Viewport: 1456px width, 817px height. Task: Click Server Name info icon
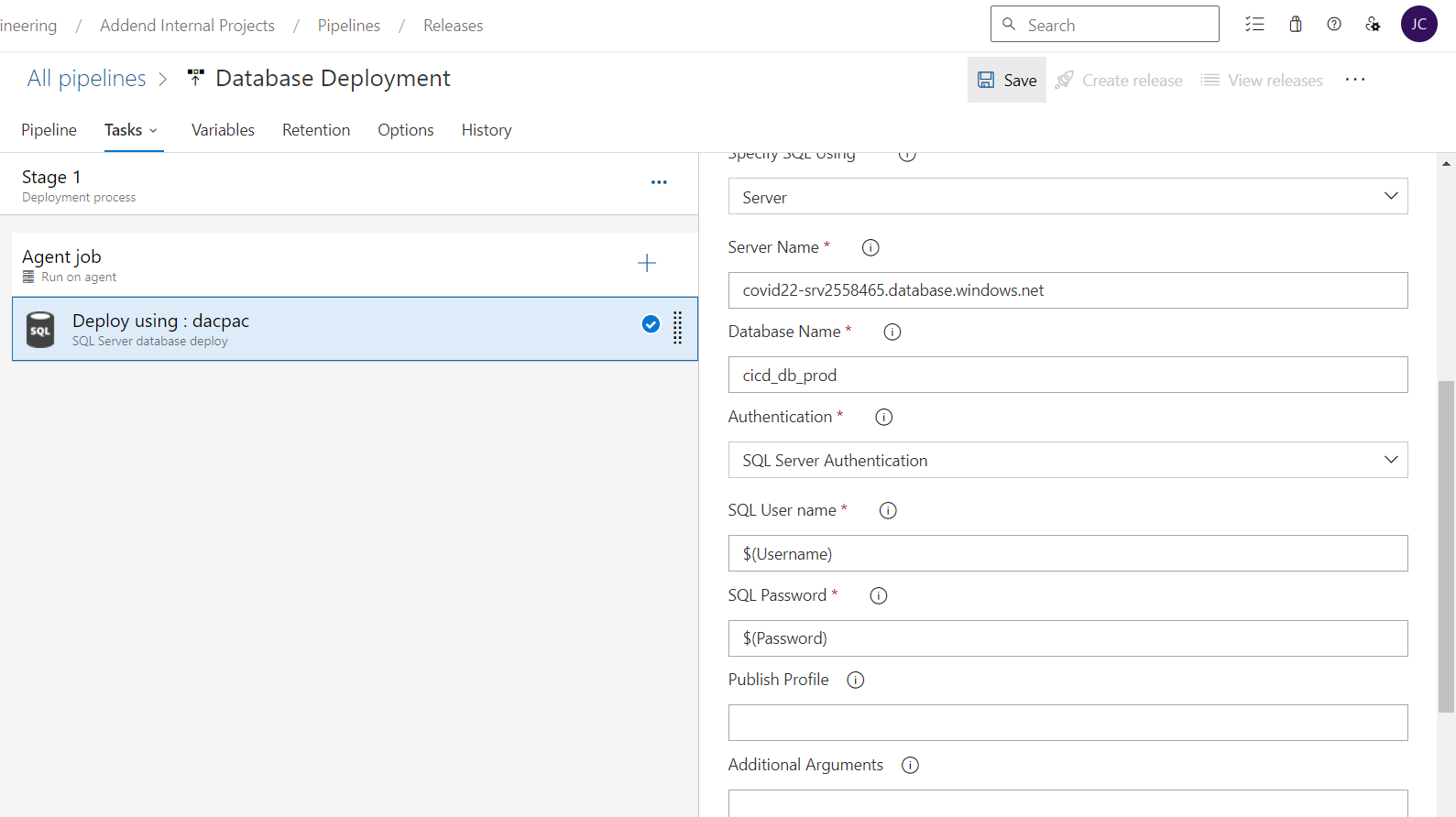(x=870, y=247)
